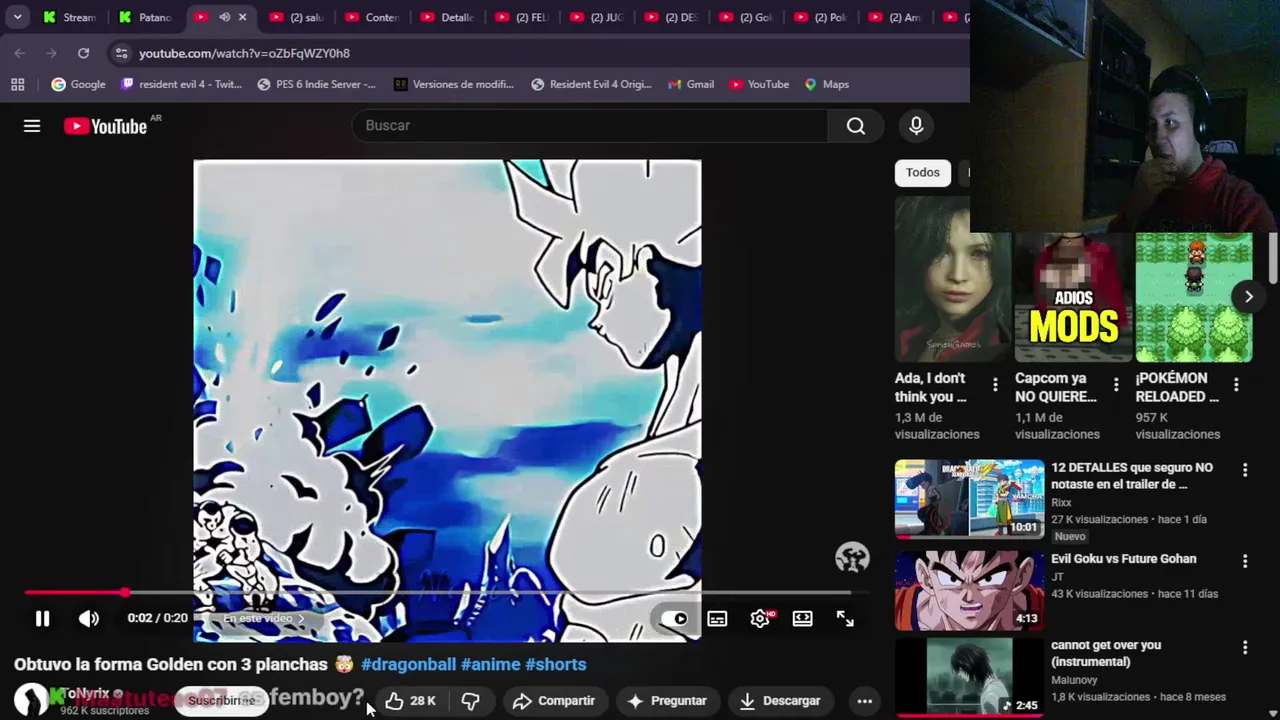Open the 'En este video' chapter chip

[x=262, y=619]
